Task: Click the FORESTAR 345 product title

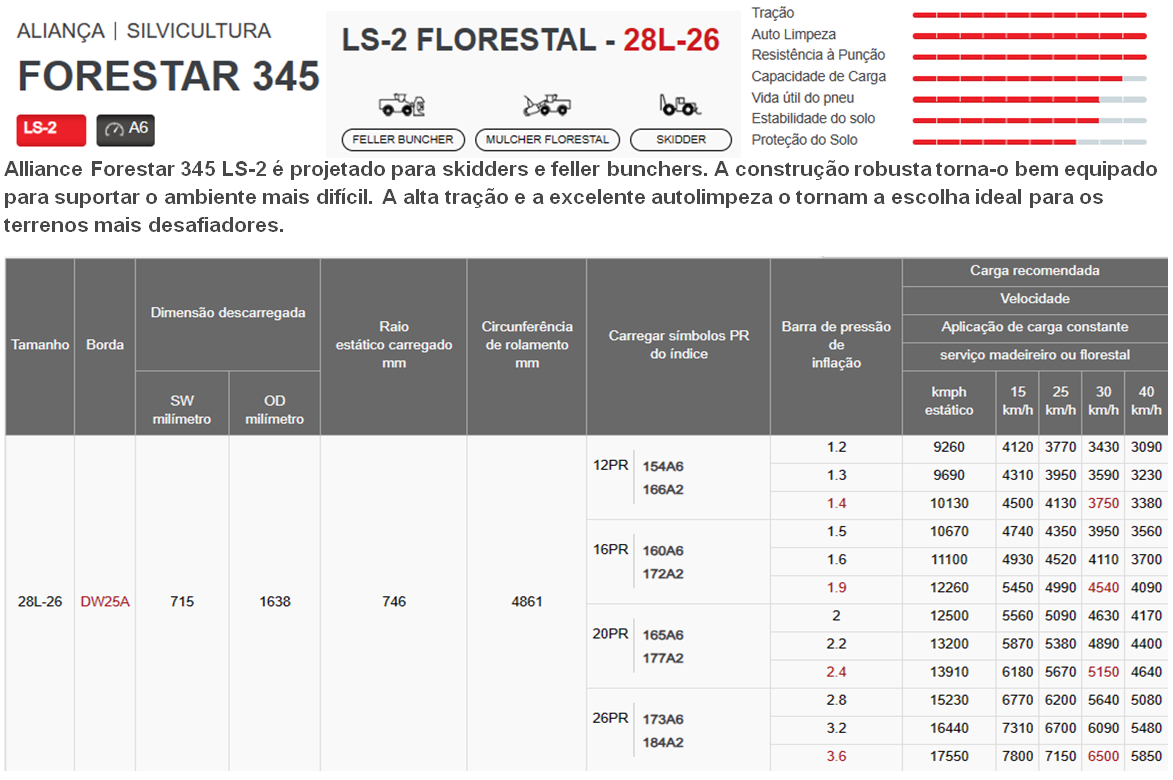Action: pos(168,76)
